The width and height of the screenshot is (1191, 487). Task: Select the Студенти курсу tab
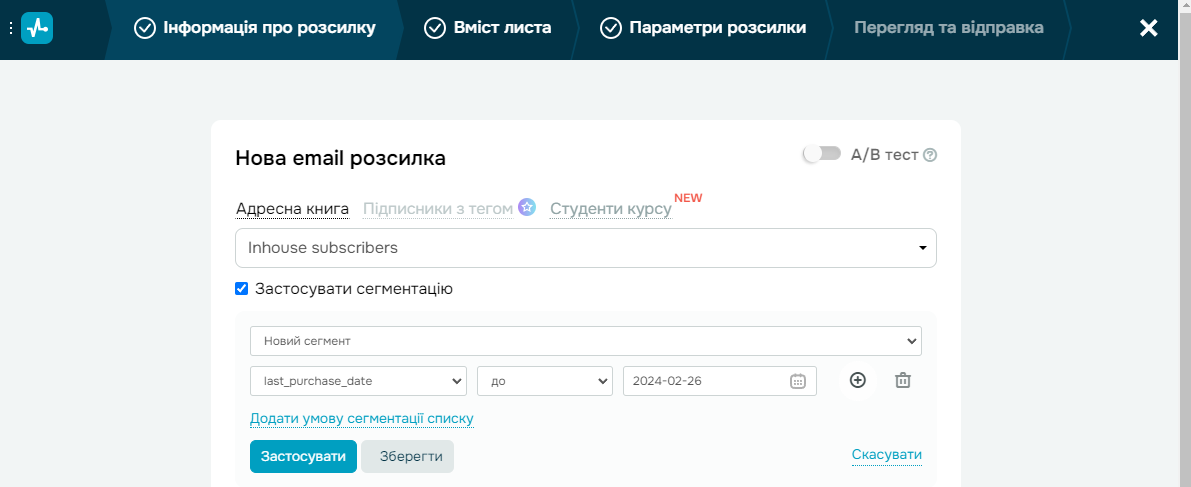[611, 209]
